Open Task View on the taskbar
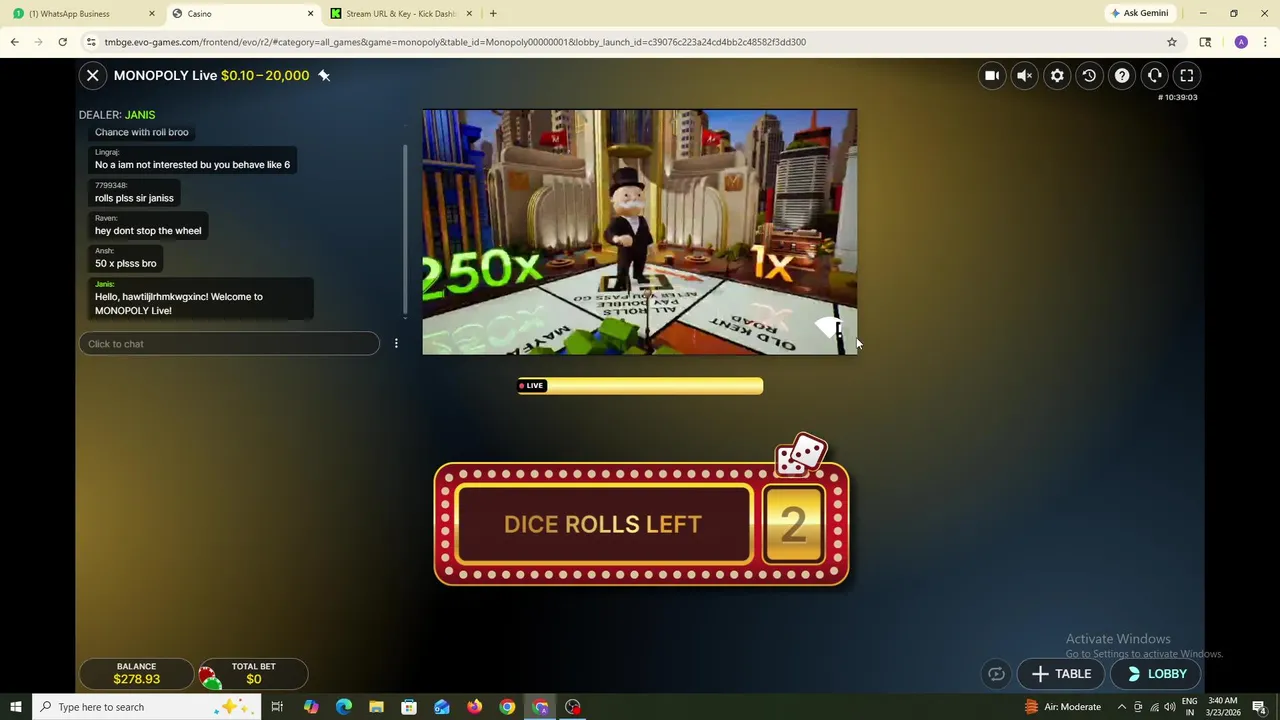The width and height of the screenshot is (1280, 720). coord(277,707)
